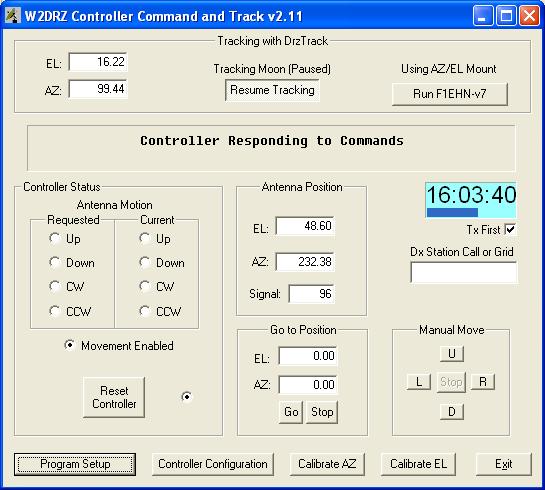This screenshot has height=490, width=545.
Task: Launch Run F1EHN-v7 button
Action: (450, 94)
